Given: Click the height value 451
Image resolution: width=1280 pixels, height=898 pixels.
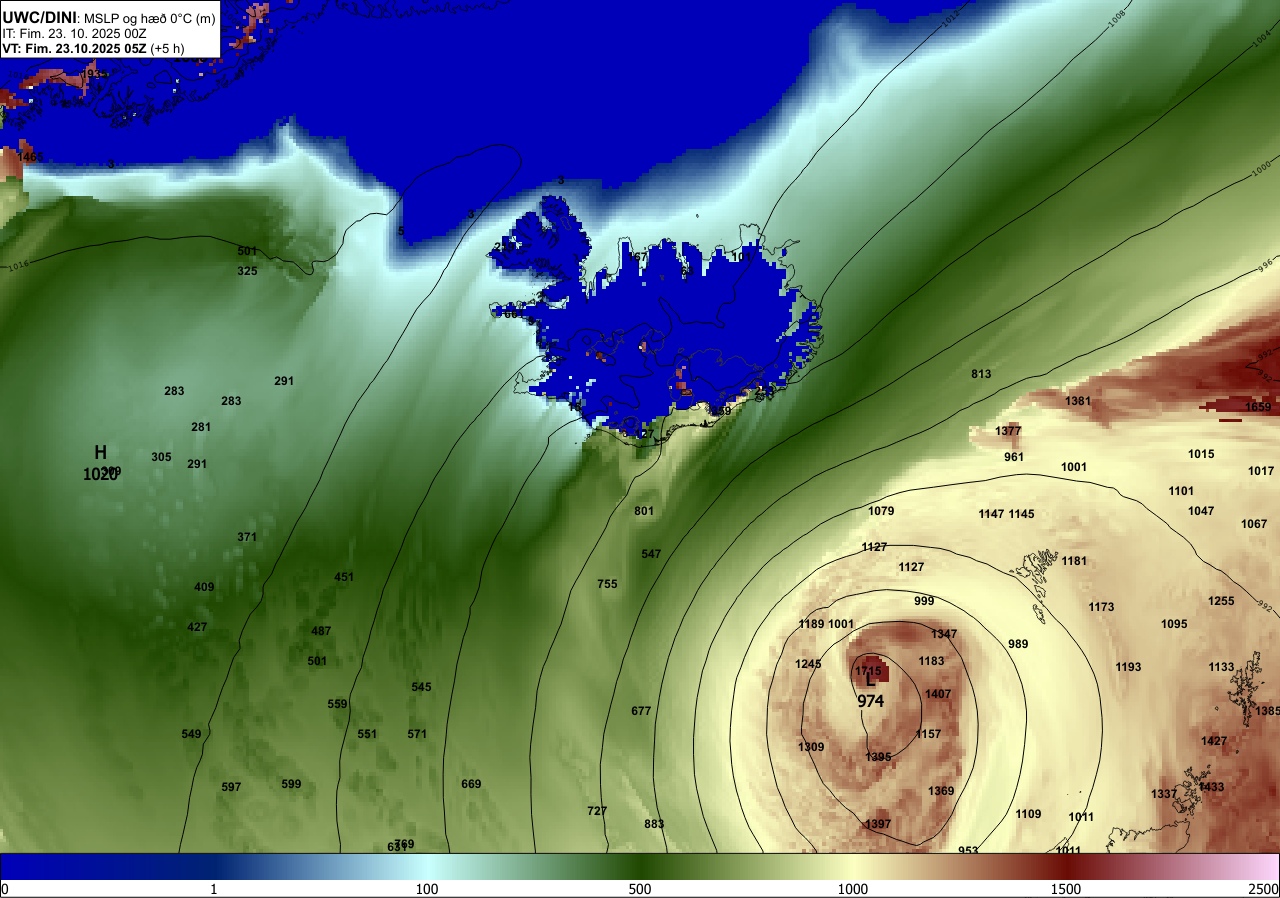Looking at the screenshot, I should (344, 577).
